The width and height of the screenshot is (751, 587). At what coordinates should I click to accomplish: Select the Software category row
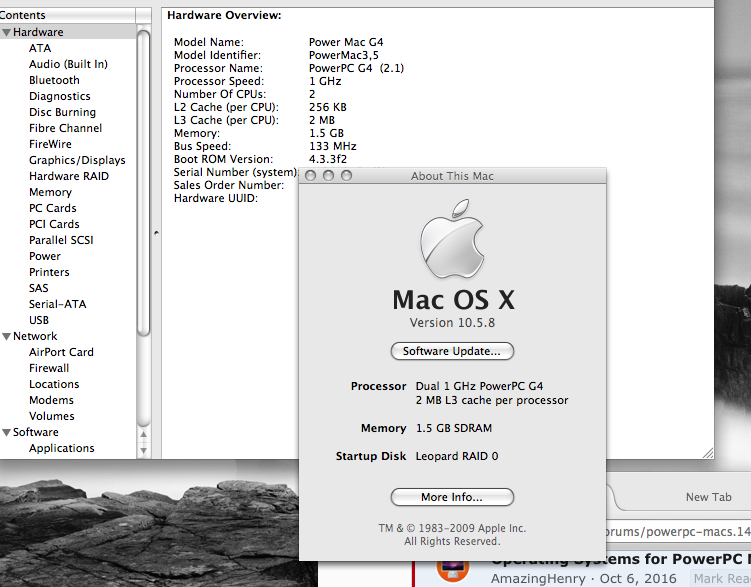[68, 432]
